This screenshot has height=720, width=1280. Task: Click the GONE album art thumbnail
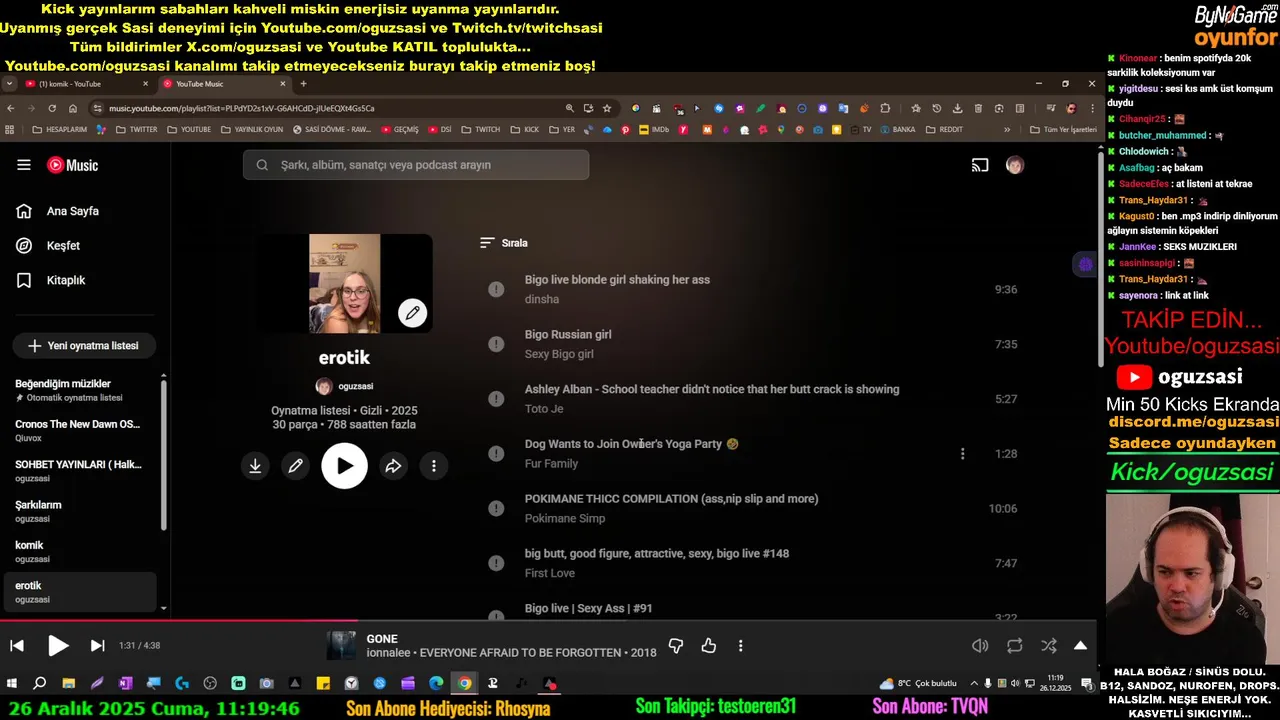(x=341, y=646)
